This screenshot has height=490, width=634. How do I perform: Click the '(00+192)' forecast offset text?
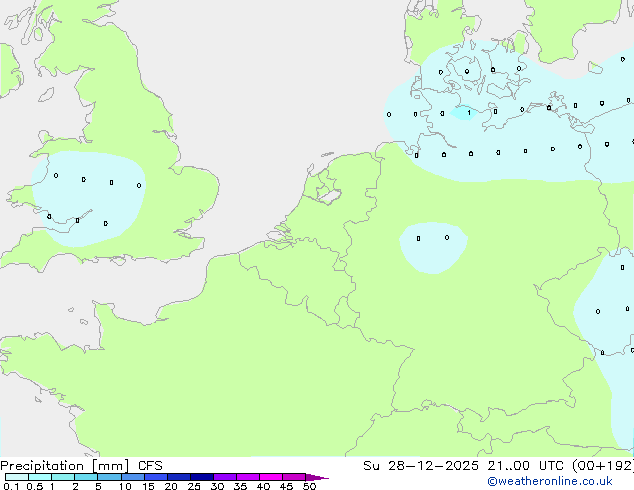tap(603, 466)
